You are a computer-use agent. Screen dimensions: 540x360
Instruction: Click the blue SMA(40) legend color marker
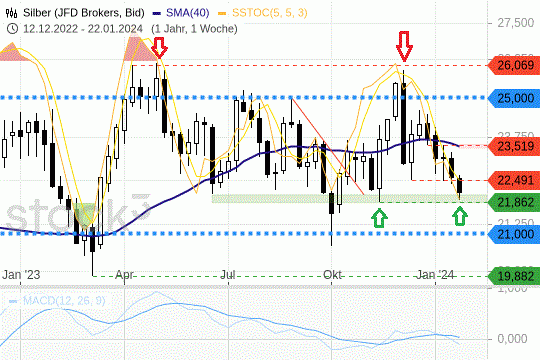tap(157, 14)
